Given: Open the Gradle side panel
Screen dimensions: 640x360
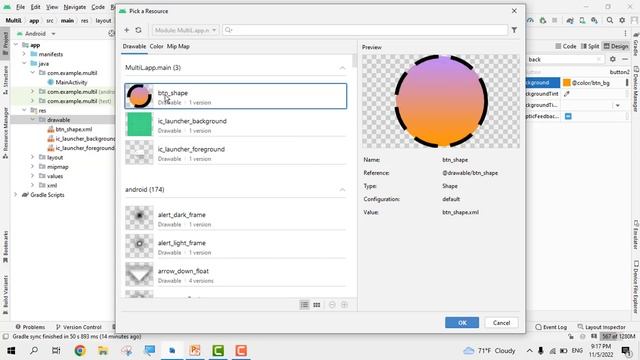Looking at the screenshot, I should coord(636,44).
